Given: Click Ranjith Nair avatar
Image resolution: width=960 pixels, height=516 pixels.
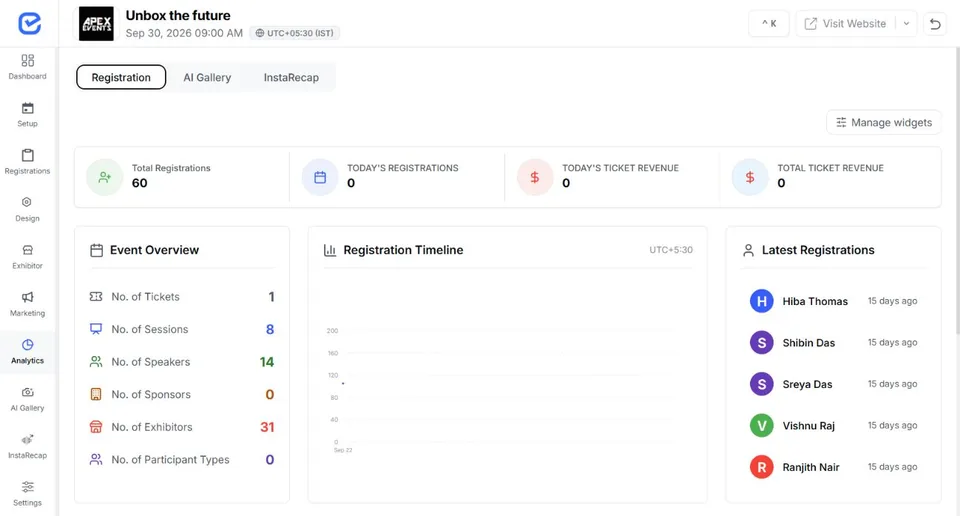Looking at the screenshot, I should pyautogui.click(x=762, y=467).
